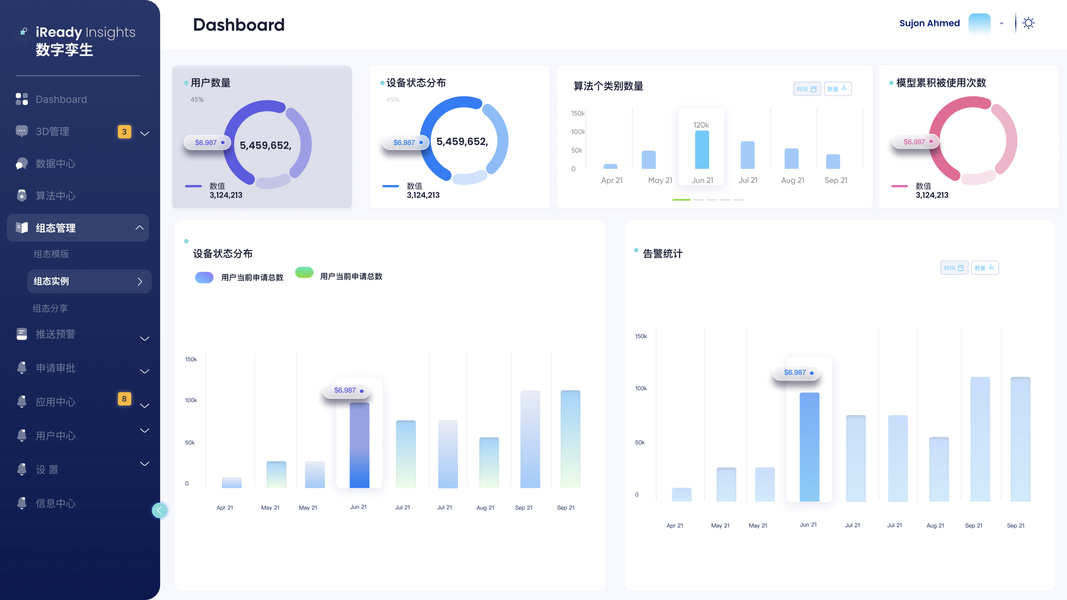1067x600 pixels.
Task: Click the Dashboard page heading
Action: 239,25
